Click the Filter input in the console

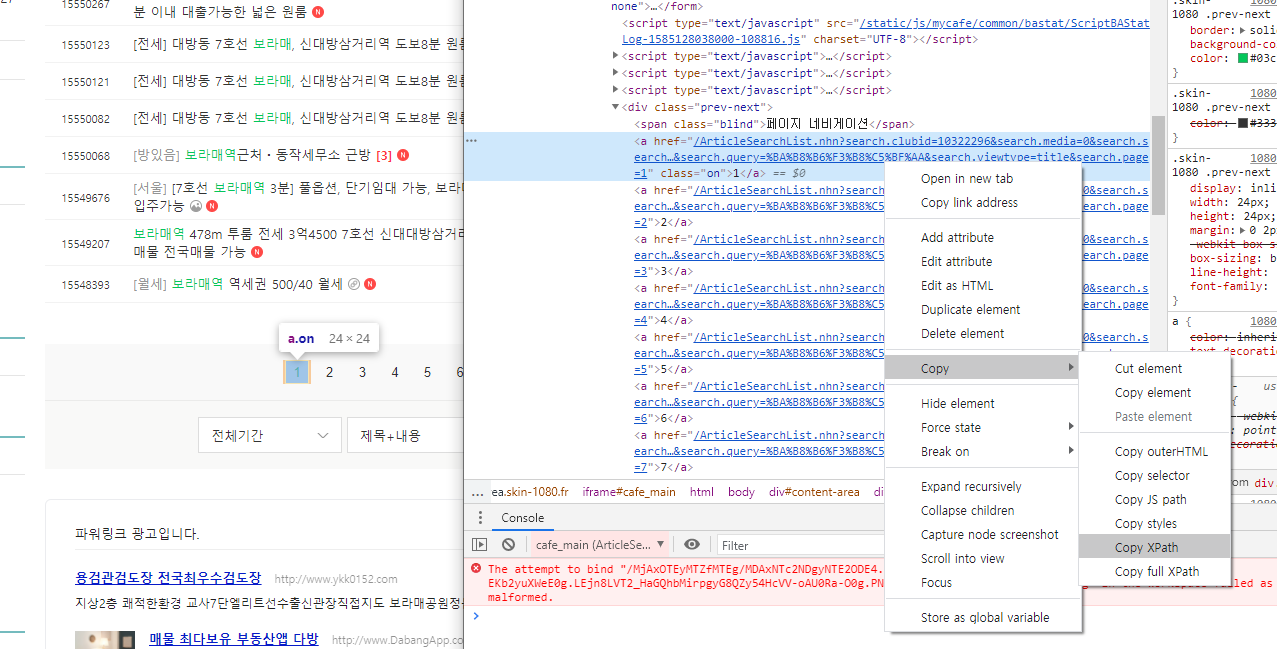(800, 545)
